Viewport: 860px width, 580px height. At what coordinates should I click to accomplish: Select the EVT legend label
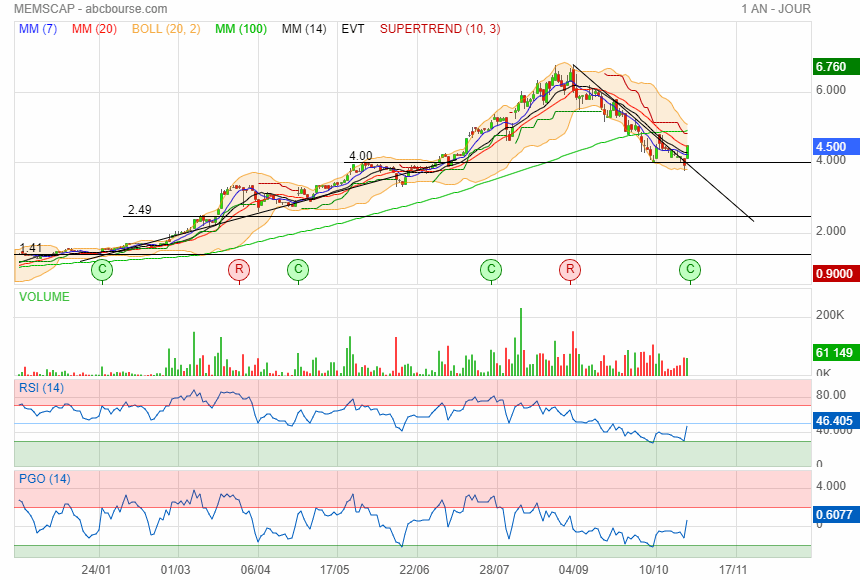coord(353,29)
